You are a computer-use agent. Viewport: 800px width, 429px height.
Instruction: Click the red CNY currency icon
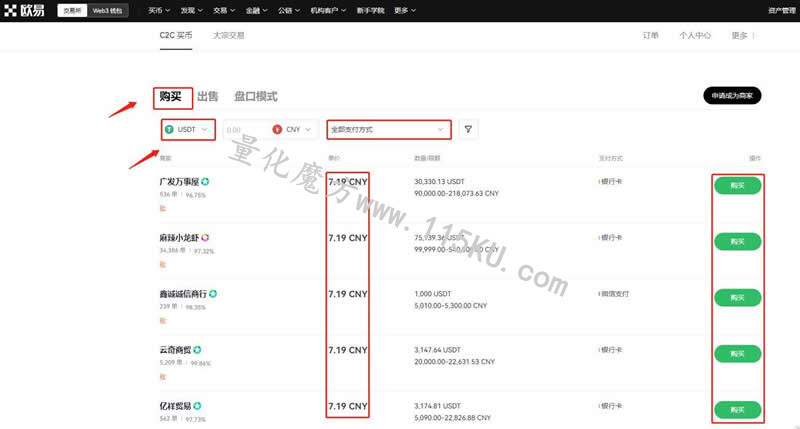click(277, 130)
